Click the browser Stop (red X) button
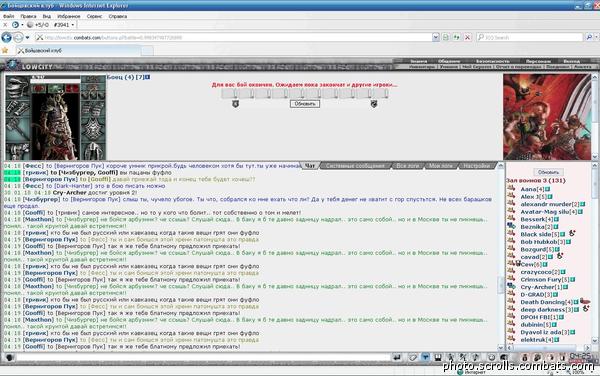This screenshot has height=376, width=600. [x=468, y=37]
